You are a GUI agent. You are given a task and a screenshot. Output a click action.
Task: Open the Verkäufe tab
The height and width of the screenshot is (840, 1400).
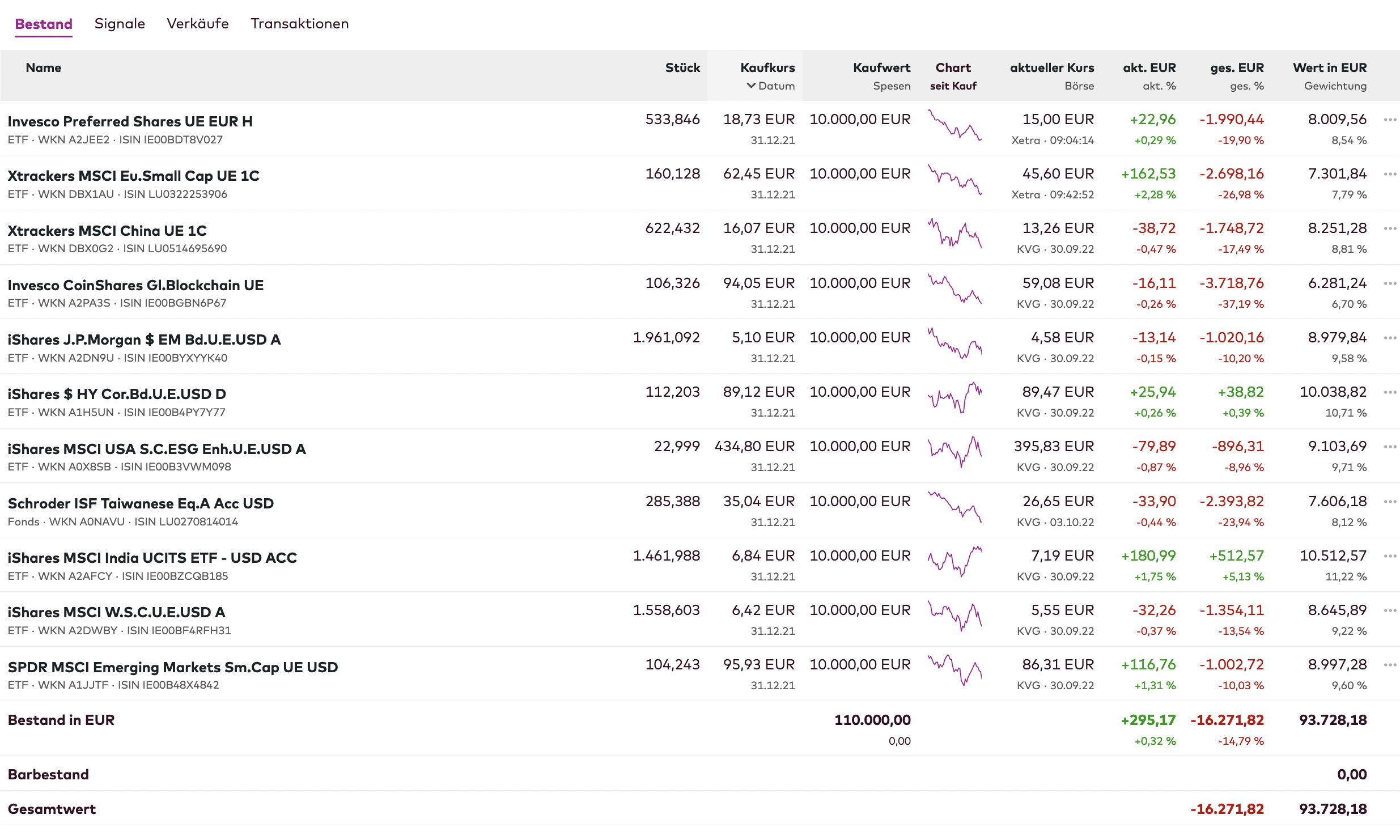click(197, 24)
